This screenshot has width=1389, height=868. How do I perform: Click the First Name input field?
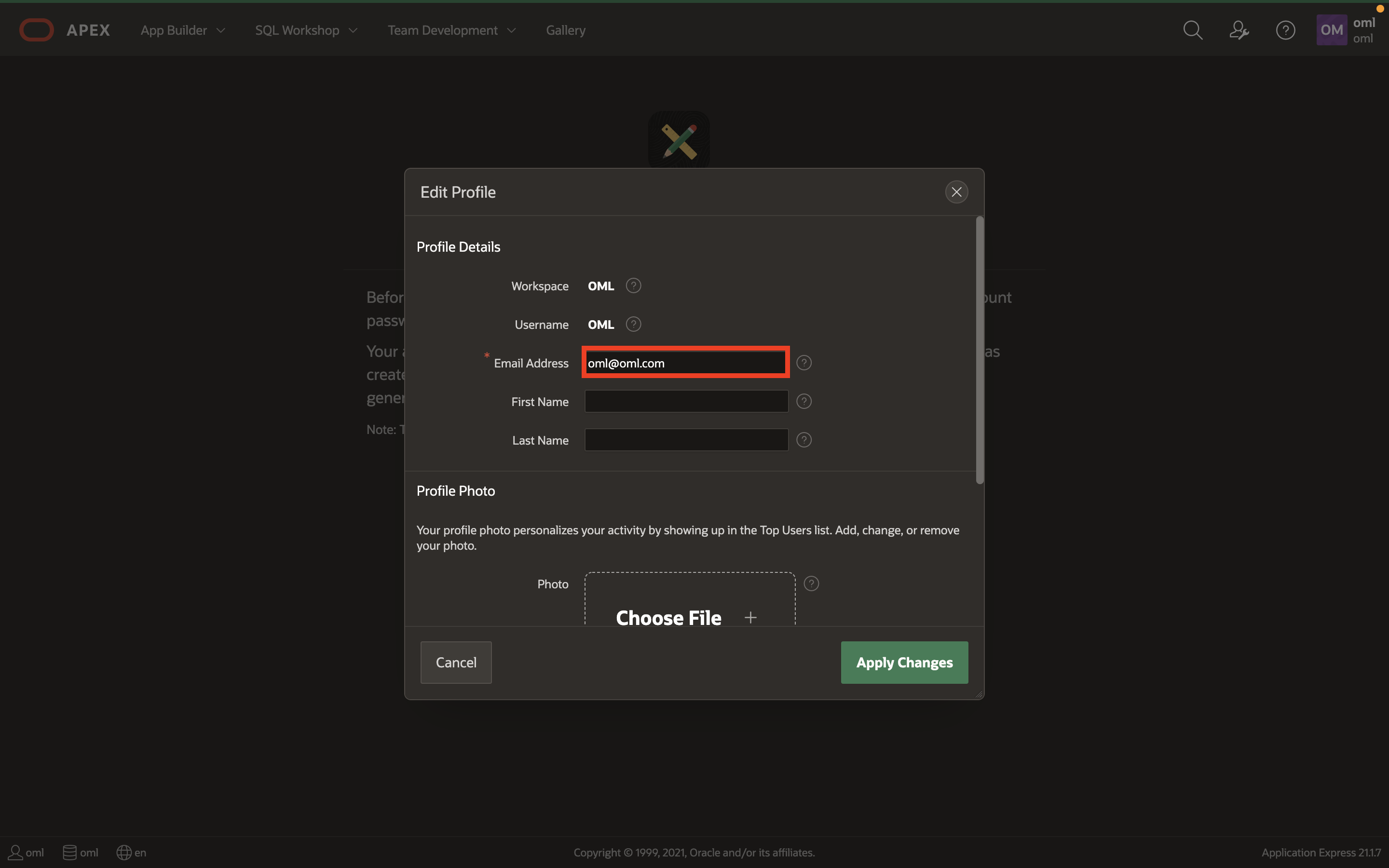point(686,401)
